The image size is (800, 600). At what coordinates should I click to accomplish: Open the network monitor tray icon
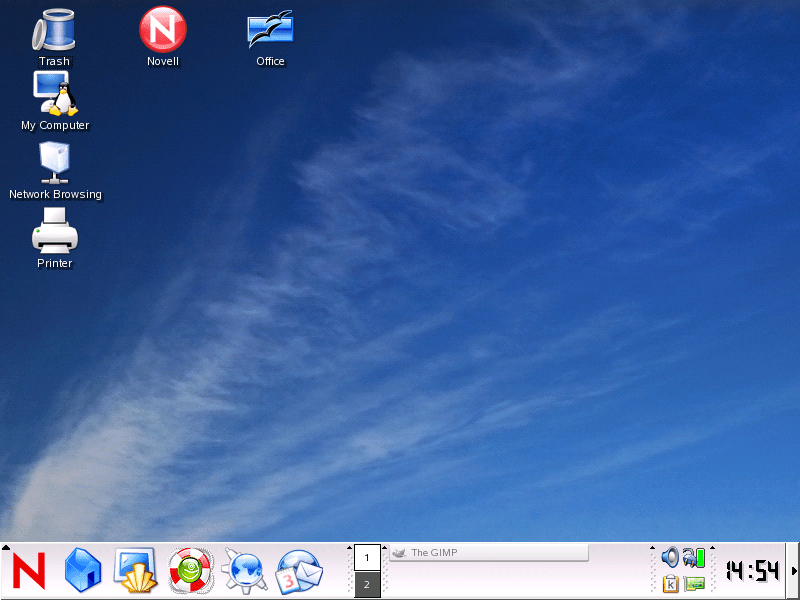tap(694, 582)
